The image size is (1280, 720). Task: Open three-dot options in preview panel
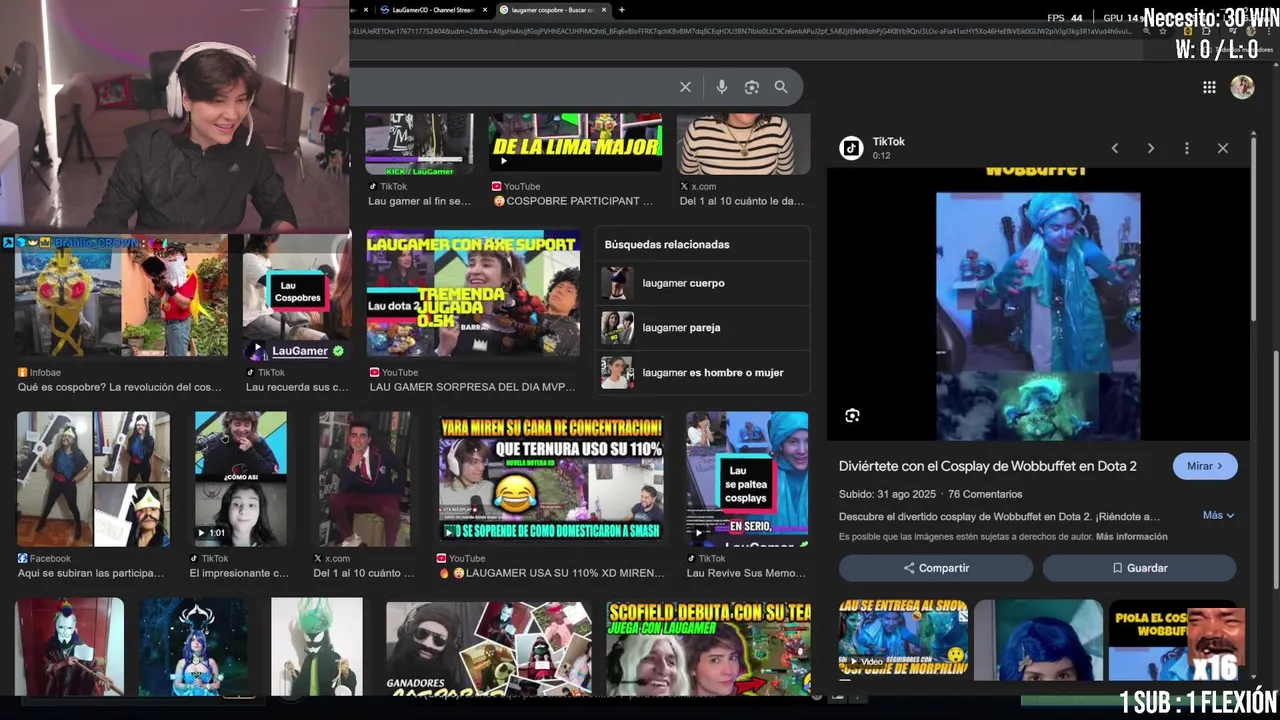1187,148
